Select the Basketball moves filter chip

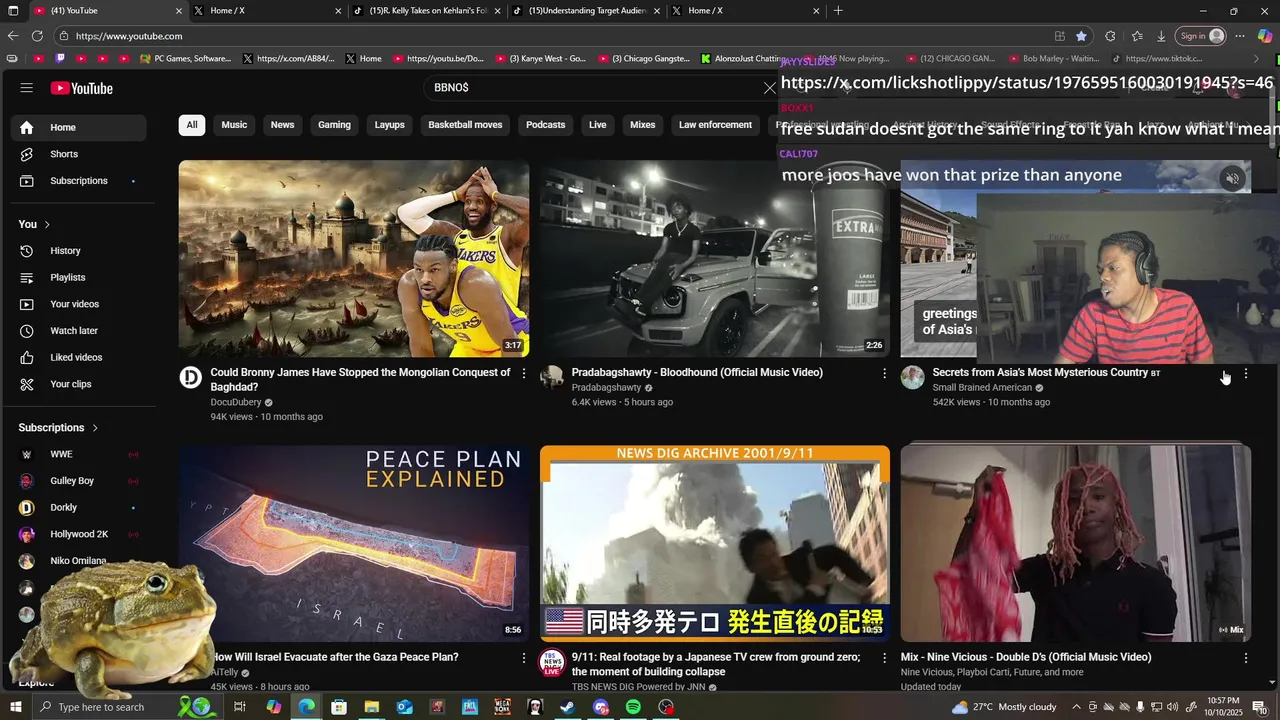pyautogui.click(x=465, y=125)
